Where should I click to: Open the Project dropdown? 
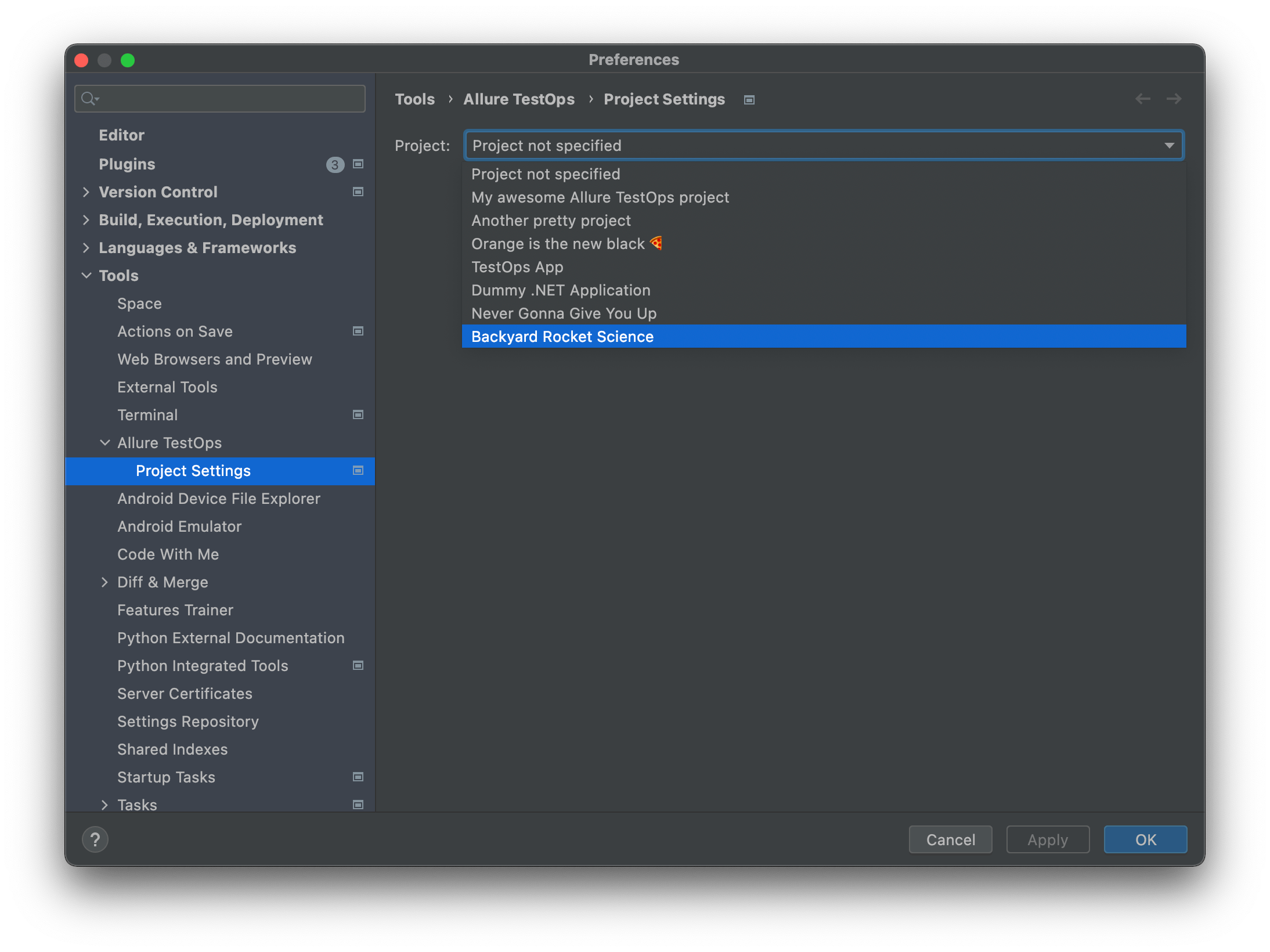pyautogui.click(x=1169, y=145)
